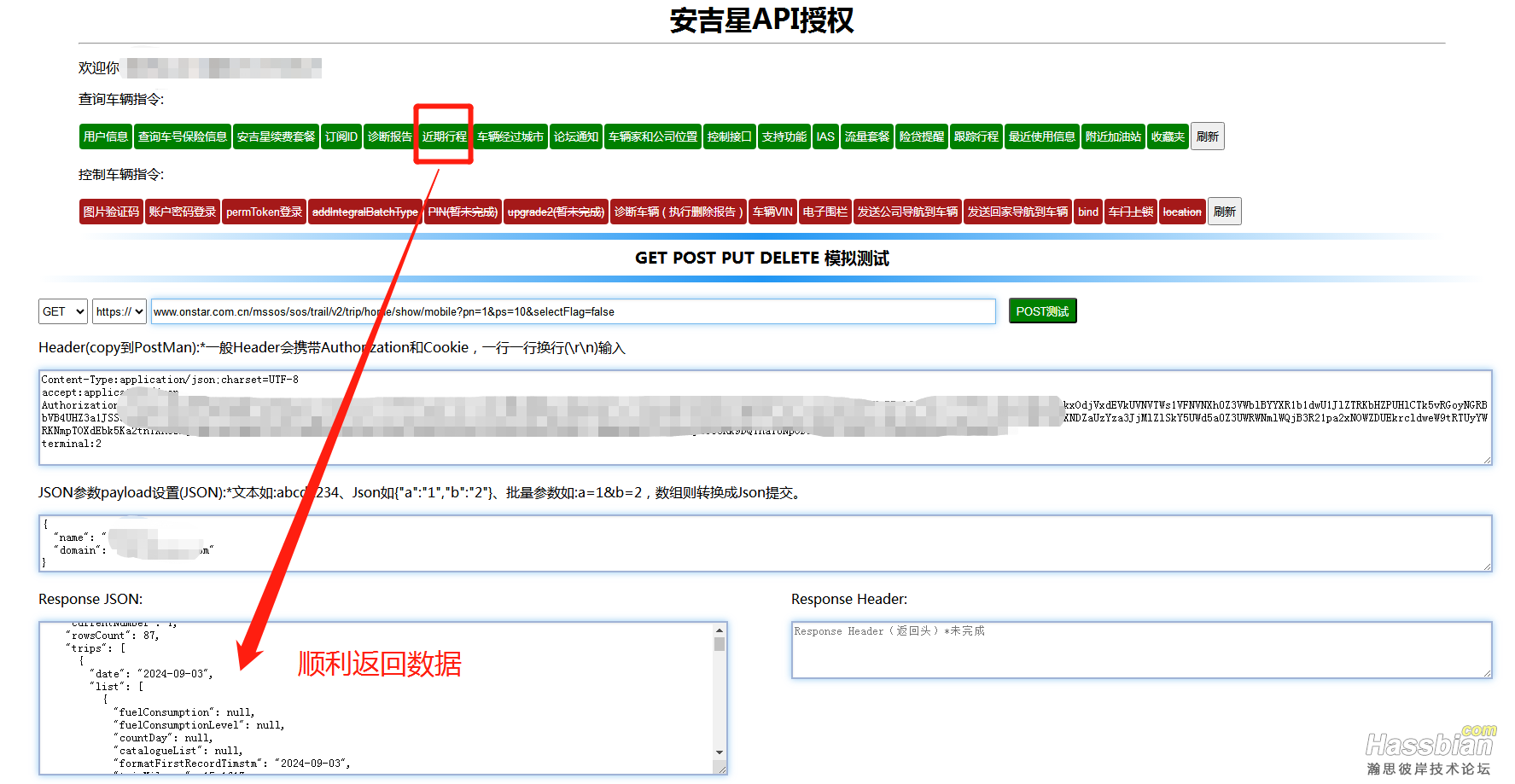Click the 车门上锁 button

[x=1131, y=212]
